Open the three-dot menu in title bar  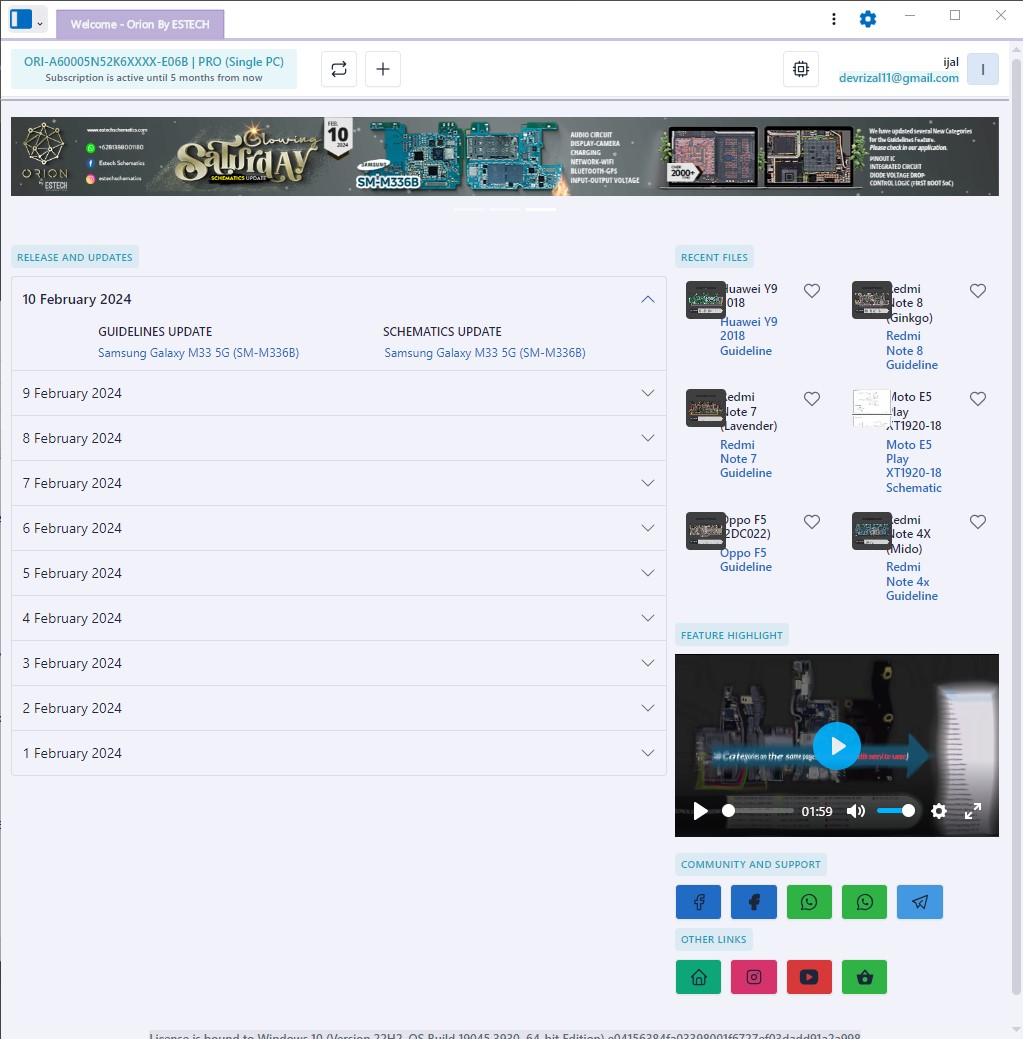(x=834, y=19)
